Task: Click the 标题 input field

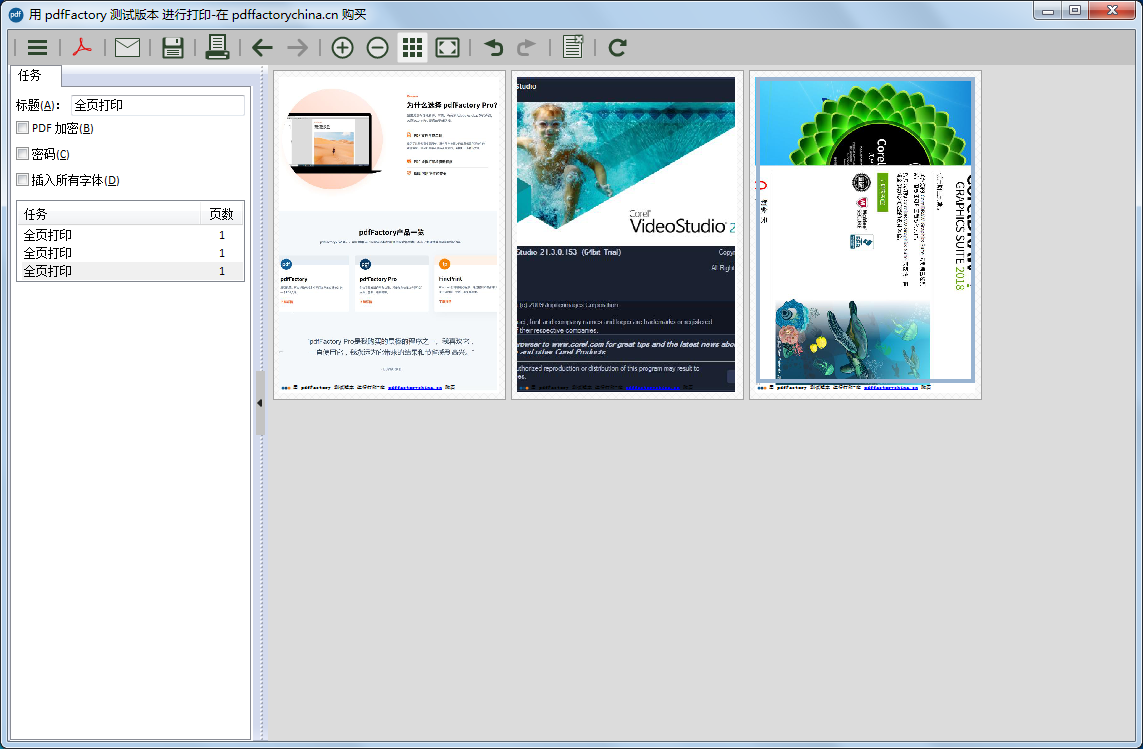Action: [x=158, y=105]
